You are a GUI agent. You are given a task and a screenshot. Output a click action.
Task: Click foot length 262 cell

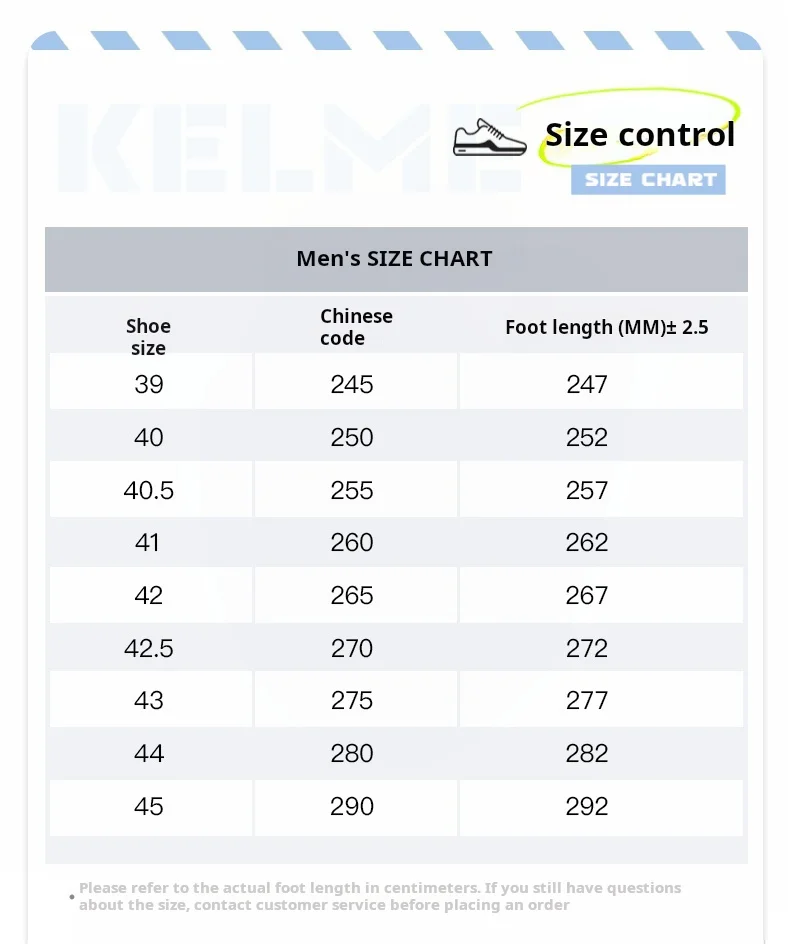click(x=587, y=542)
